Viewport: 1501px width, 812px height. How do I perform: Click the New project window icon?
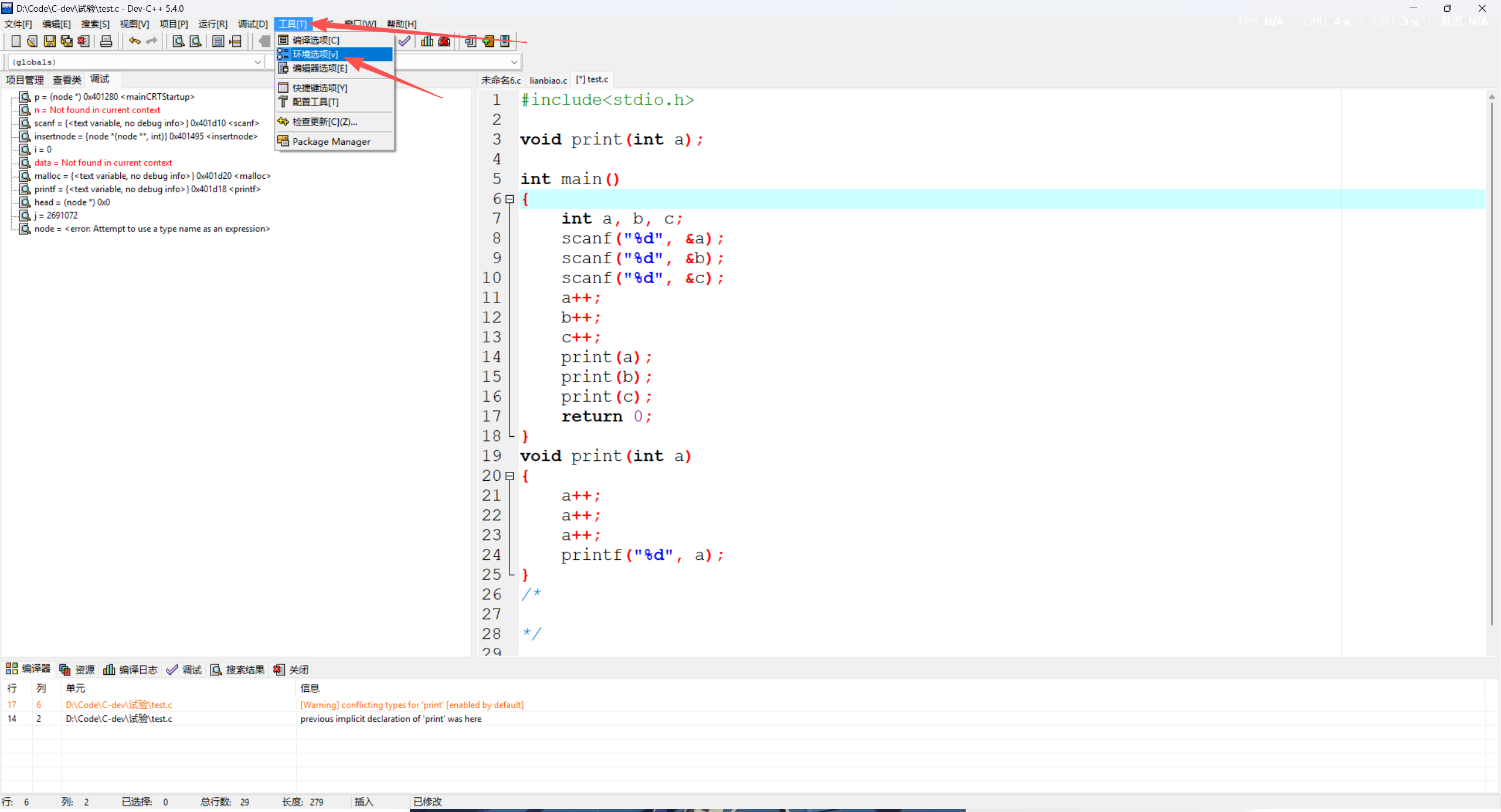pyautogui.click(x=470, y=41)
